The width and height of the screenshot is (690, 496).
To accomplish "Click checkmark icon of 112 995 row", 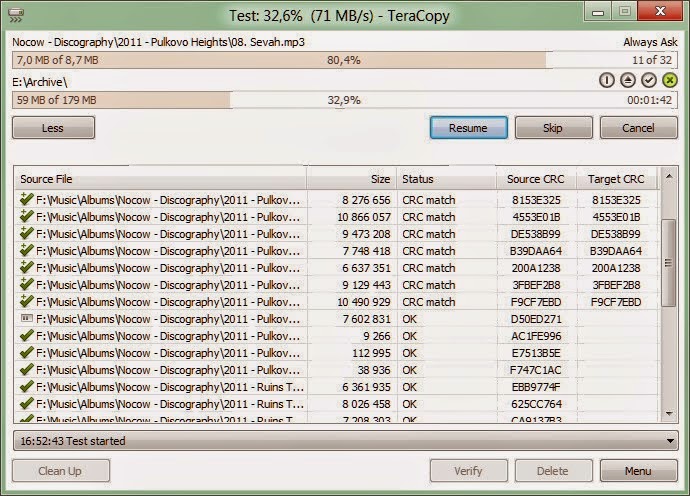I will tap(26, 353).
